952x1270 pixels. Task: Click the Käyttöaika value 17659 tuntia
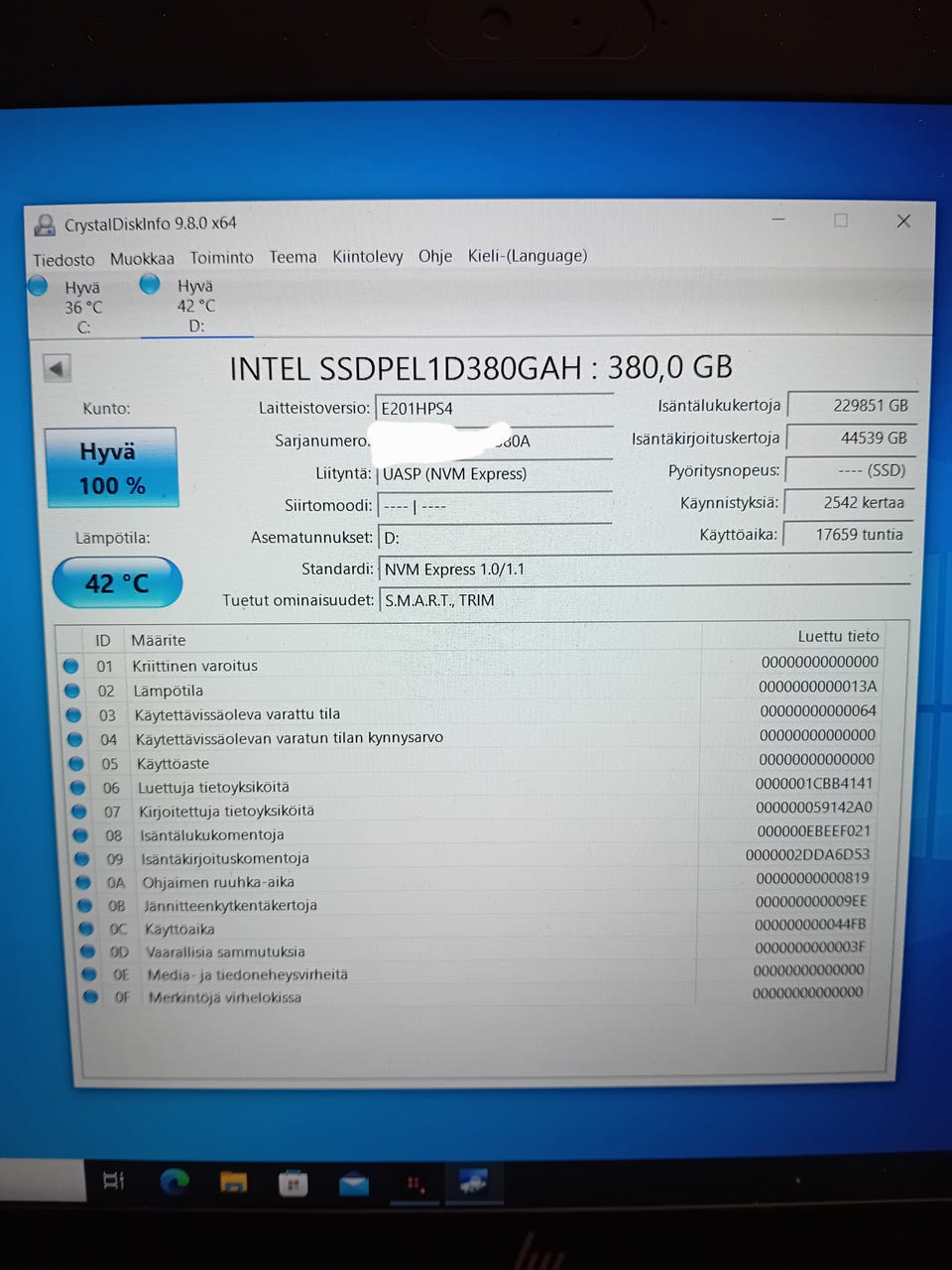(x=846, y=535)
